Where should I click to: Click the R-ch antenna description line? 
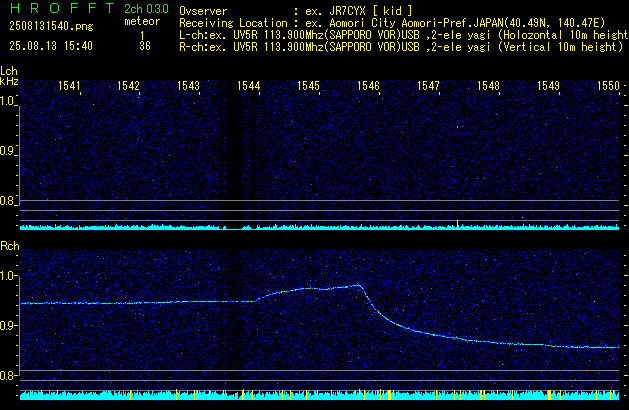point(401,47)
